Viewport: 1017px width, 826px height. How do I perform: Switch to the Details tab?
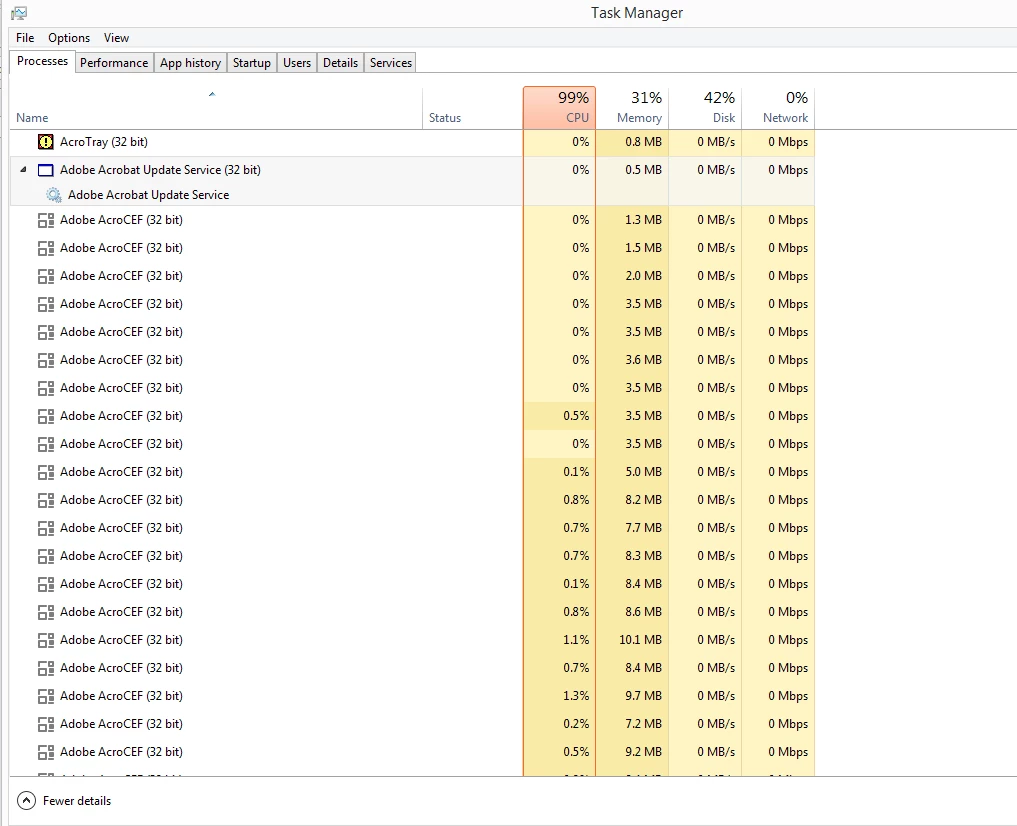(x=341, y=63)
